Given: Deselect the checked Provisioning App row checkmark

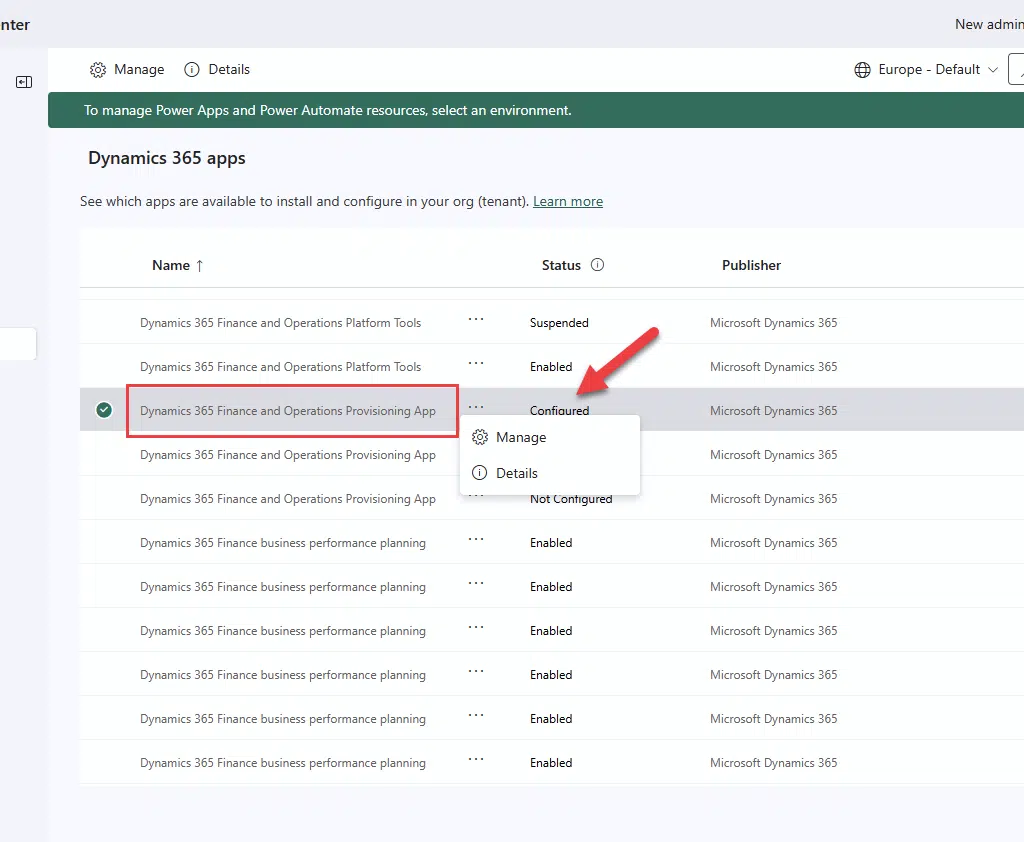Looking at the screenshot, I should coord(104,410).
